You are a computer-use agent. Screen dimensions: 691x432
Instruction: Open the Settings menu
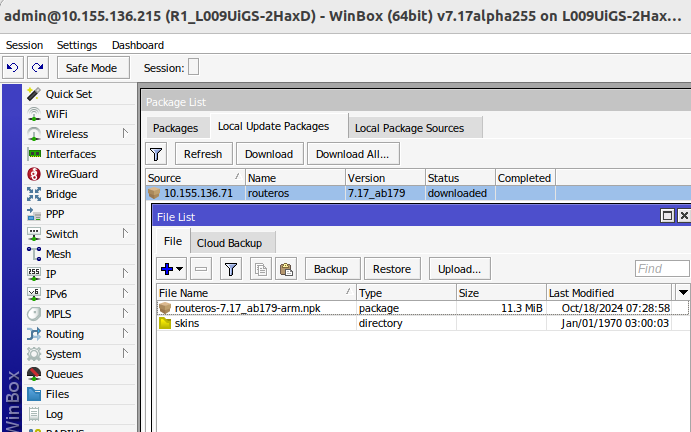(77, 45)
